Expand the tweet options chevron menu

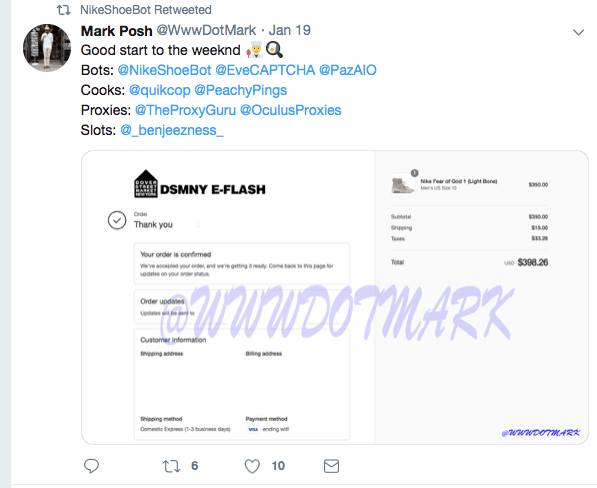click(578, 32)
